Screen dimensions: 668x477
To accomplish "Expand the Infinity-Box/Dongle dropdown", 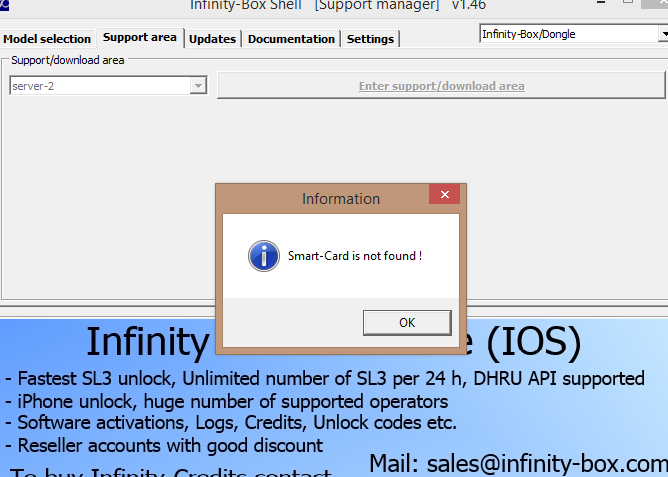I will (x=663, y=34).
